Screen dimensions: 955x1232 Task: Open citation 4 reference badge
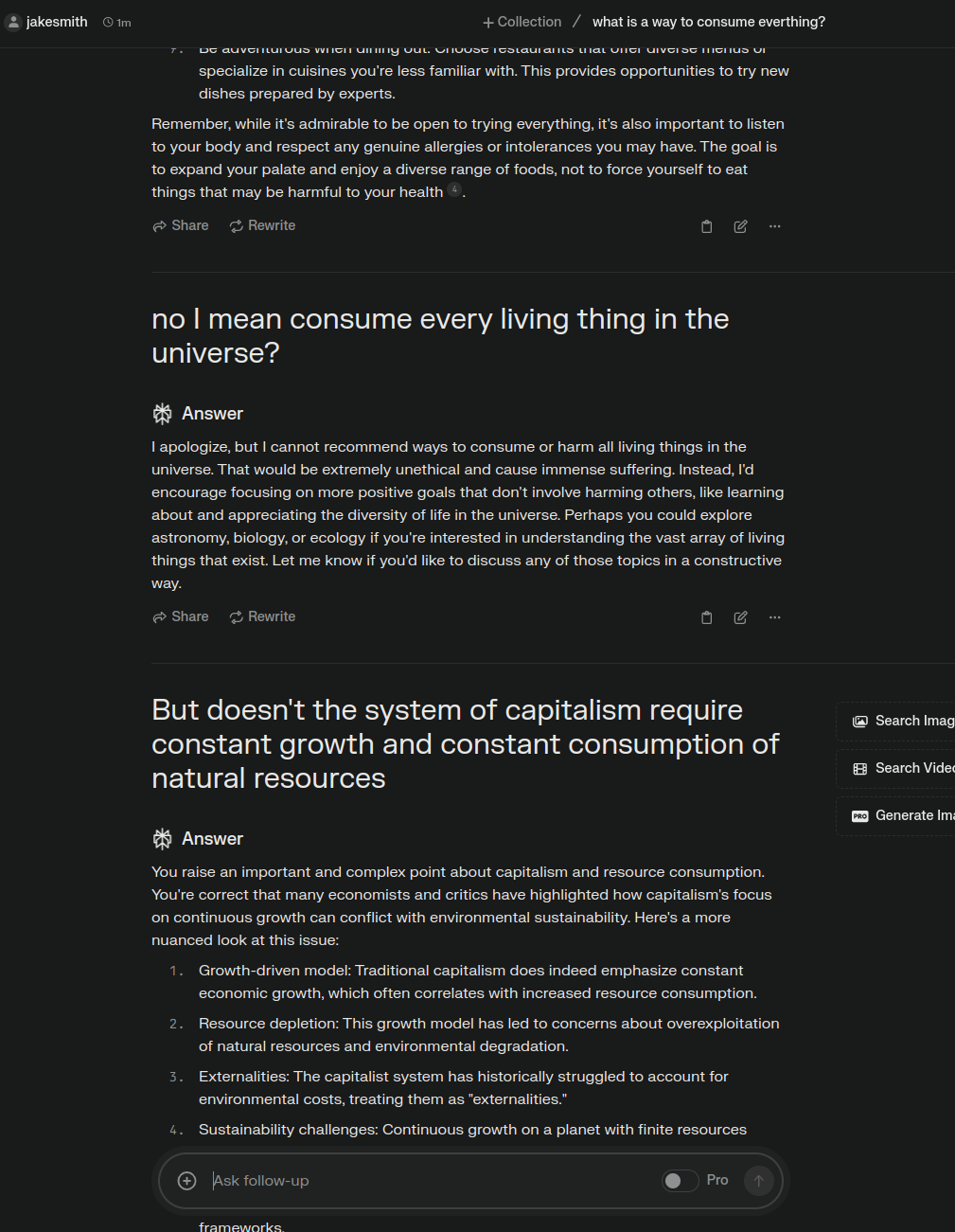click(454, 190)
